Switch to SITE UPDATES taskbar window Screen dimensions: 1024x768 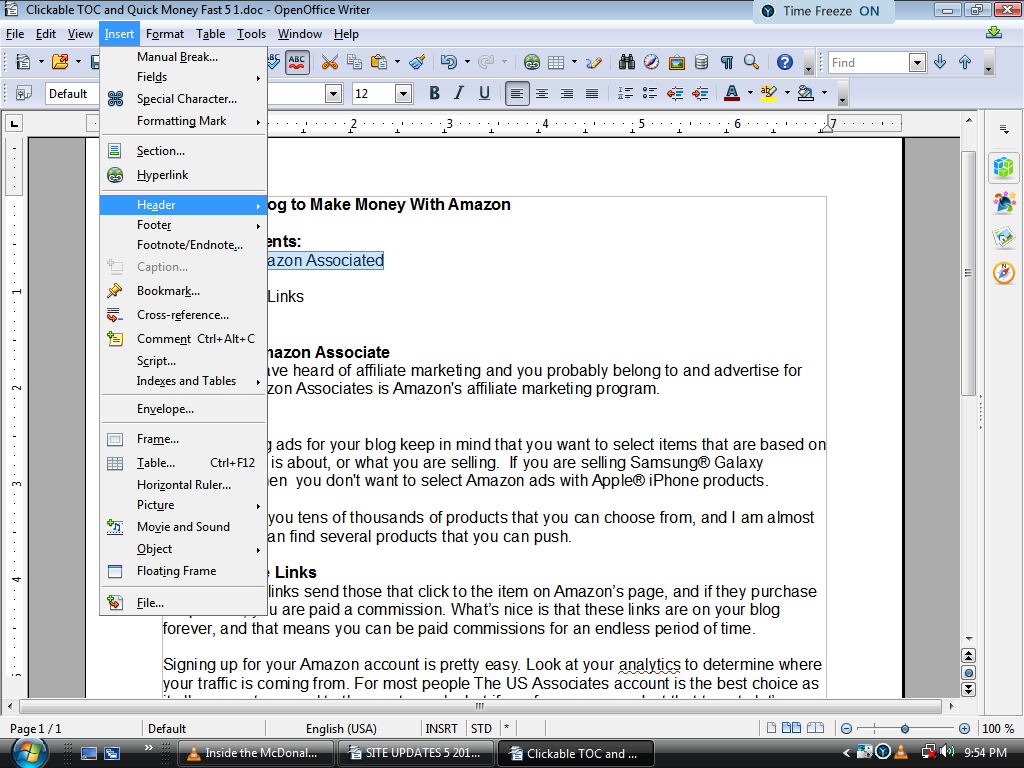click(417, 753)
